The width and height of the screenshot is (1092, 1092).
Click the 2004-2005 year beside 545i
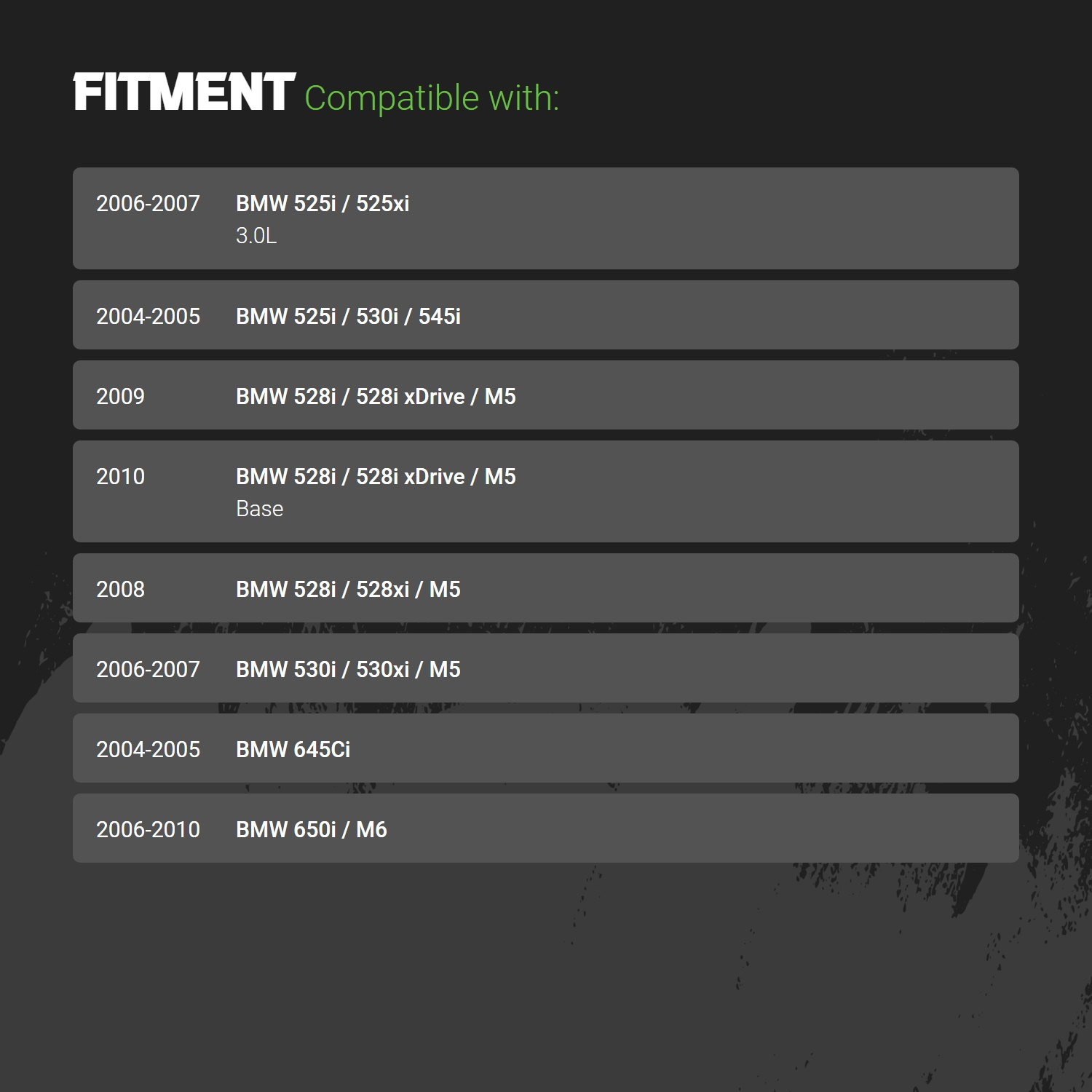click(148, 316)
